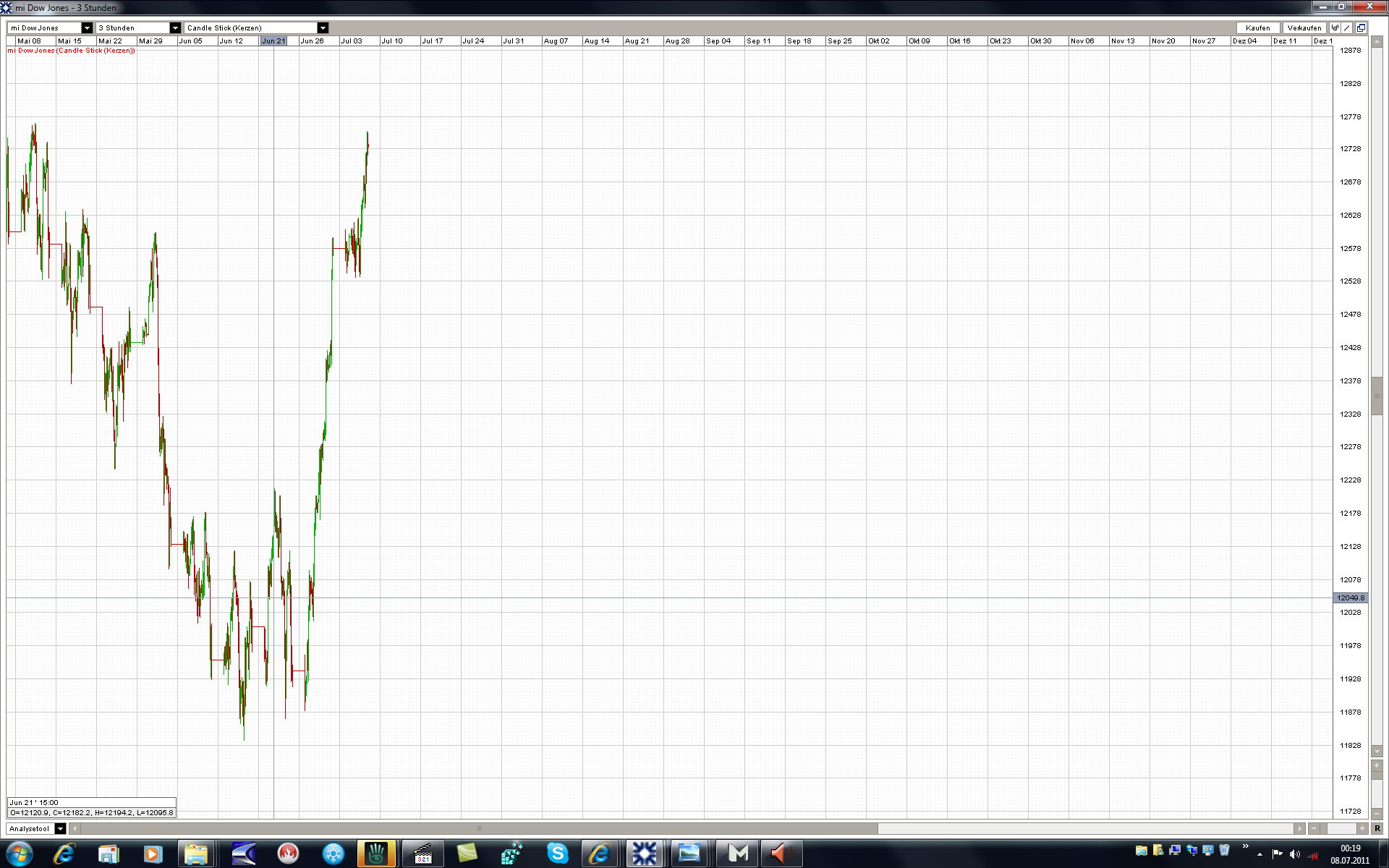Click the detach window icon
Screen dimensions: 1389x868
click(1361, 27)
